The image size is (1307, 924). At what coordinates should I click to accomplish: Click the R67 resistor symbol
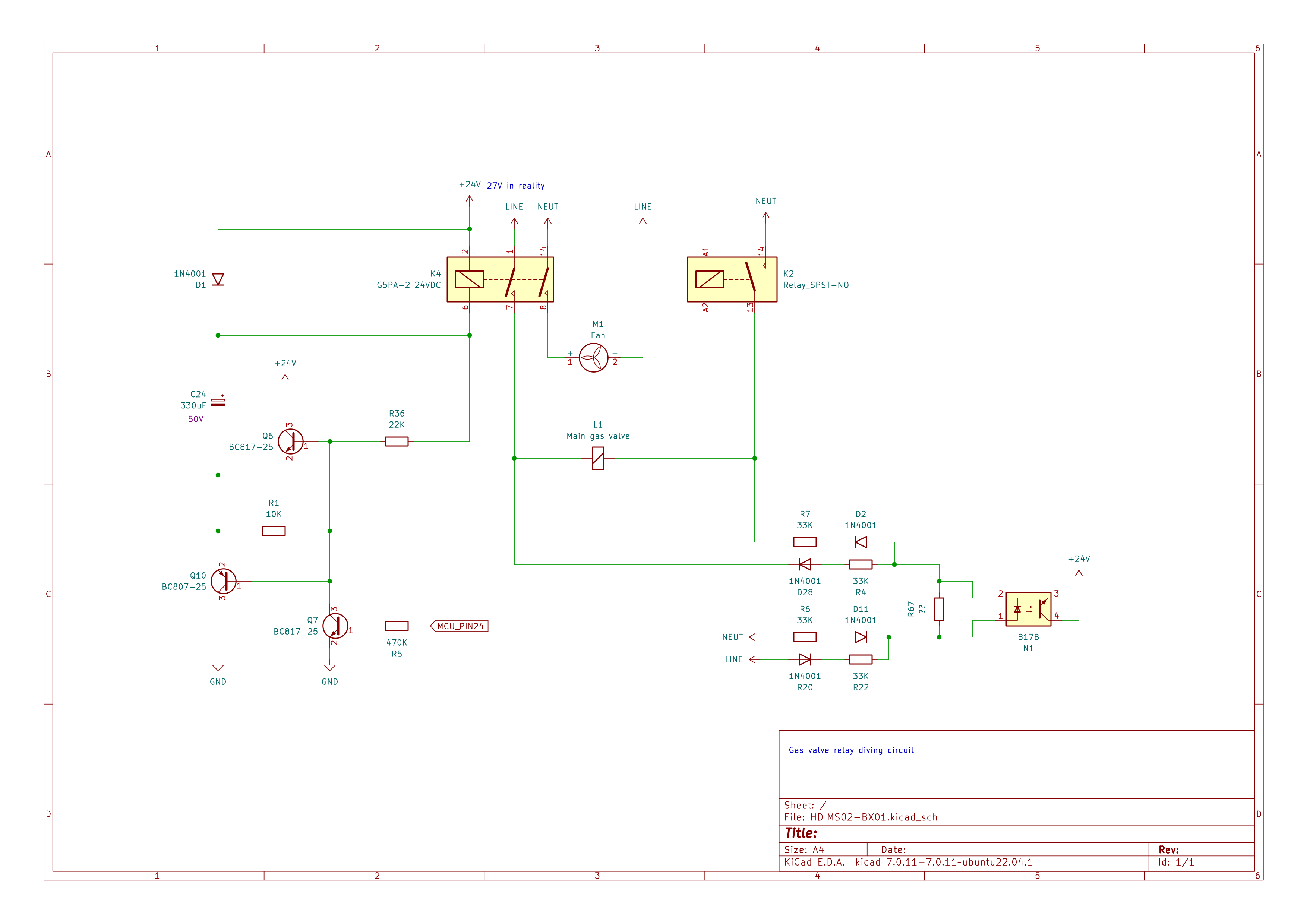[939, 609]
